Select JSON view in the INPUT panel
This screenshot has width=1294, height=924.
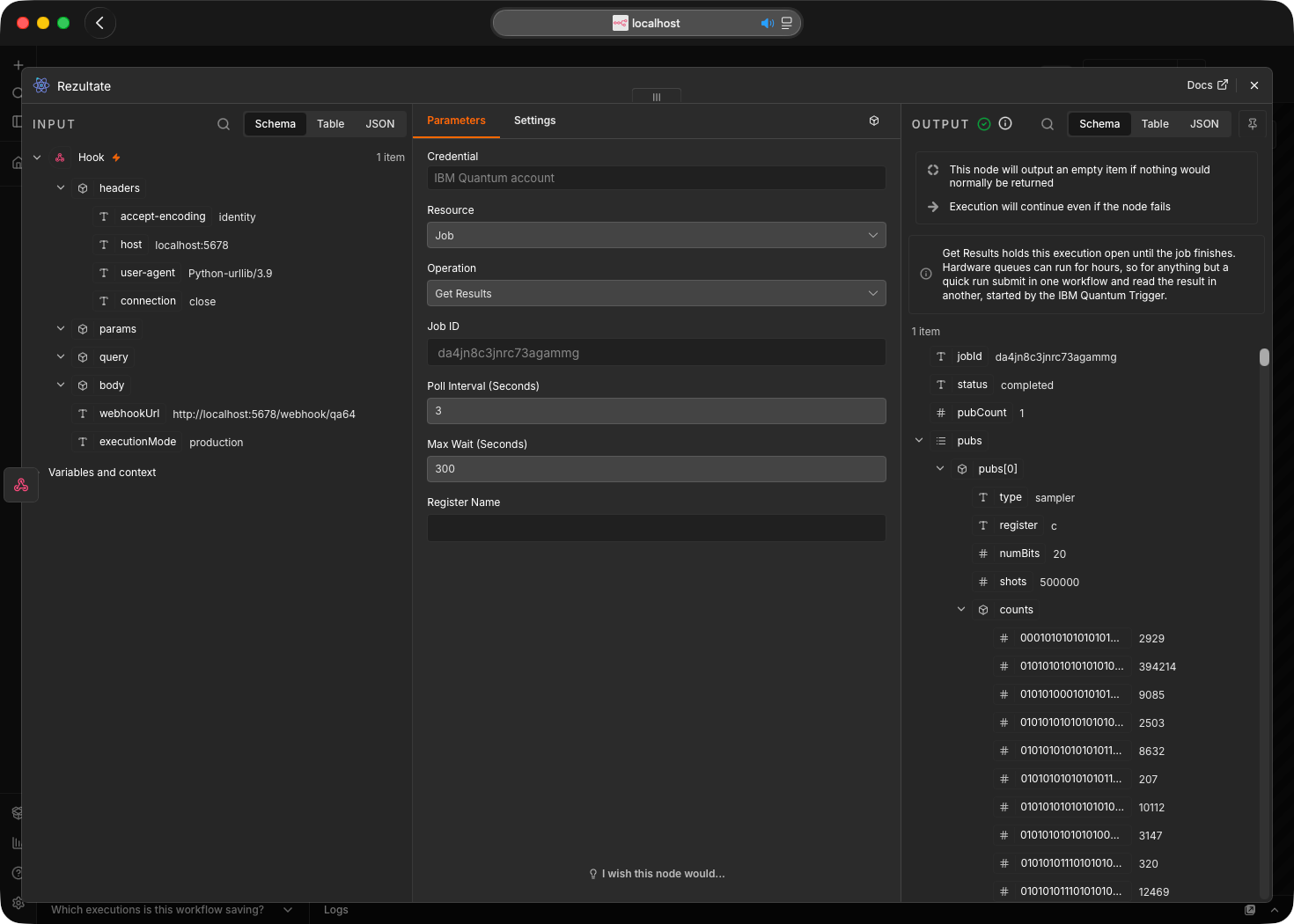pyautogui.click(x=380, y=124)
